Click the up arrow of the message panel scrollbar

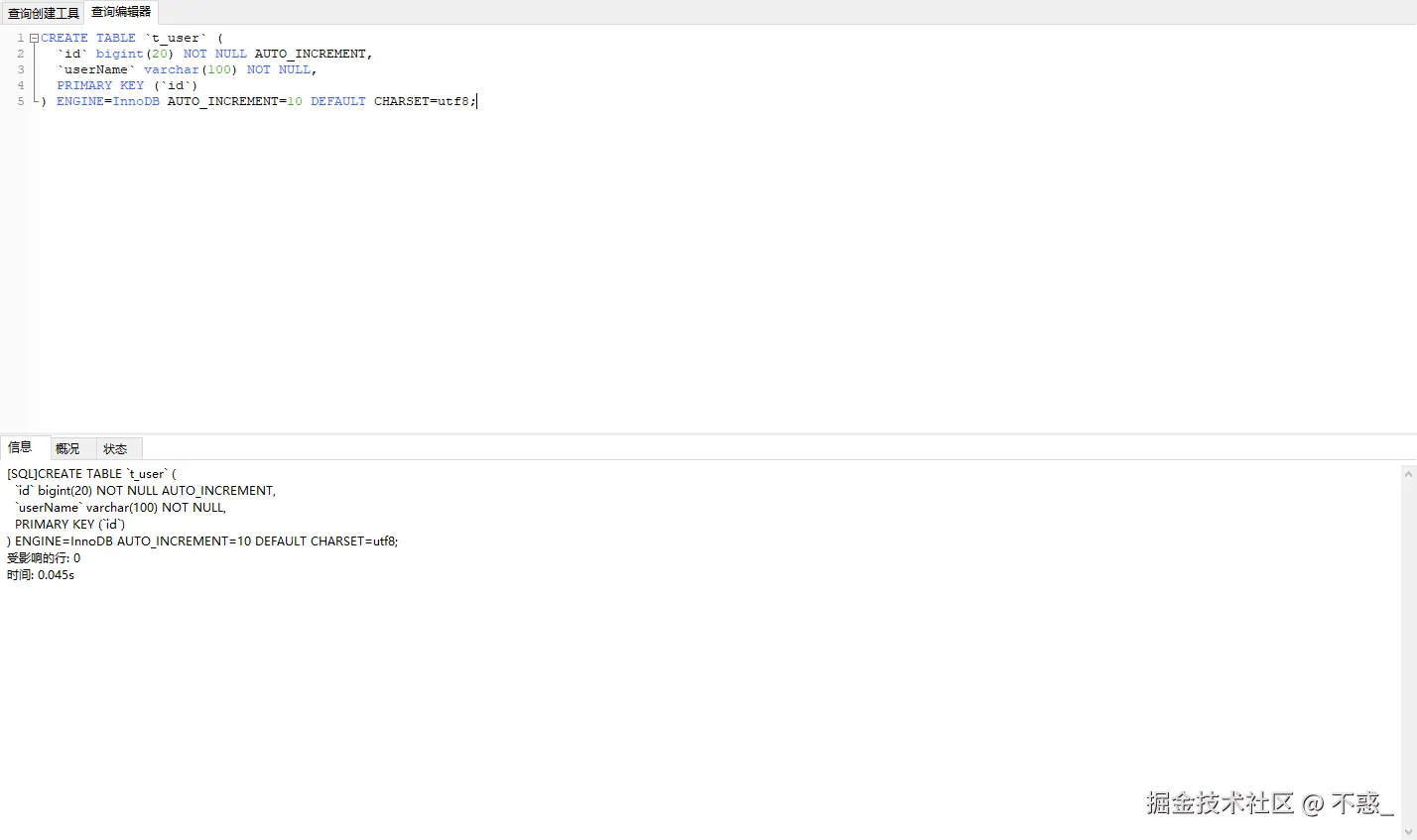coord(1408,474)
